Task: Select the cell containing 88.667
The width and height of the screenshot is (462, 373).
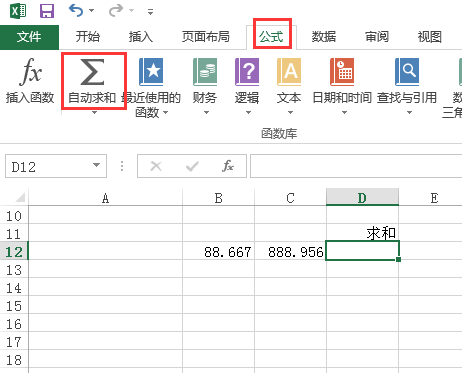Action: (218, 252)
